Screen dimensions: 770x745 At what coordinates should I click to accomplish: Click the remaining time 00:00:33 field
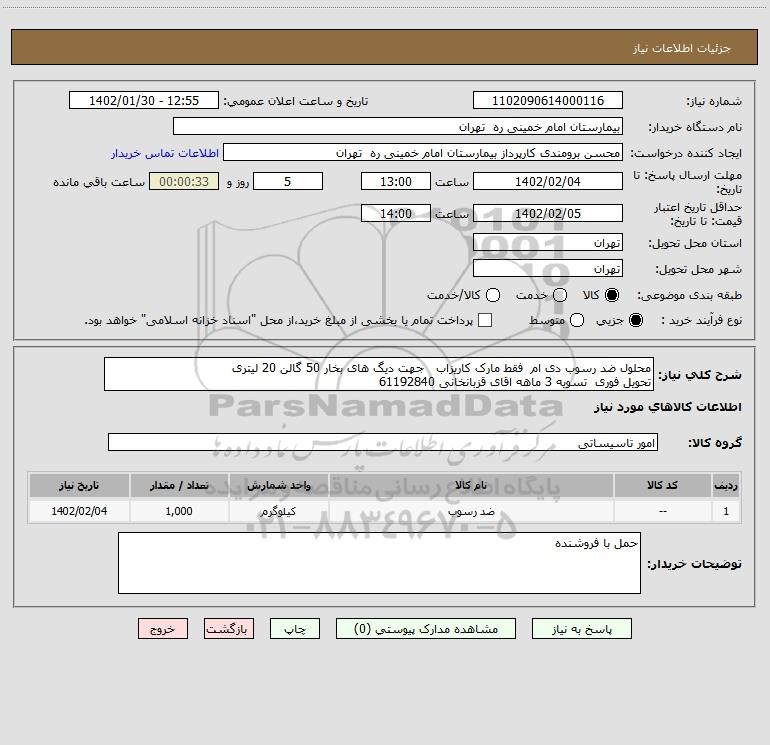pyautogui.click(x=184, y=181)
